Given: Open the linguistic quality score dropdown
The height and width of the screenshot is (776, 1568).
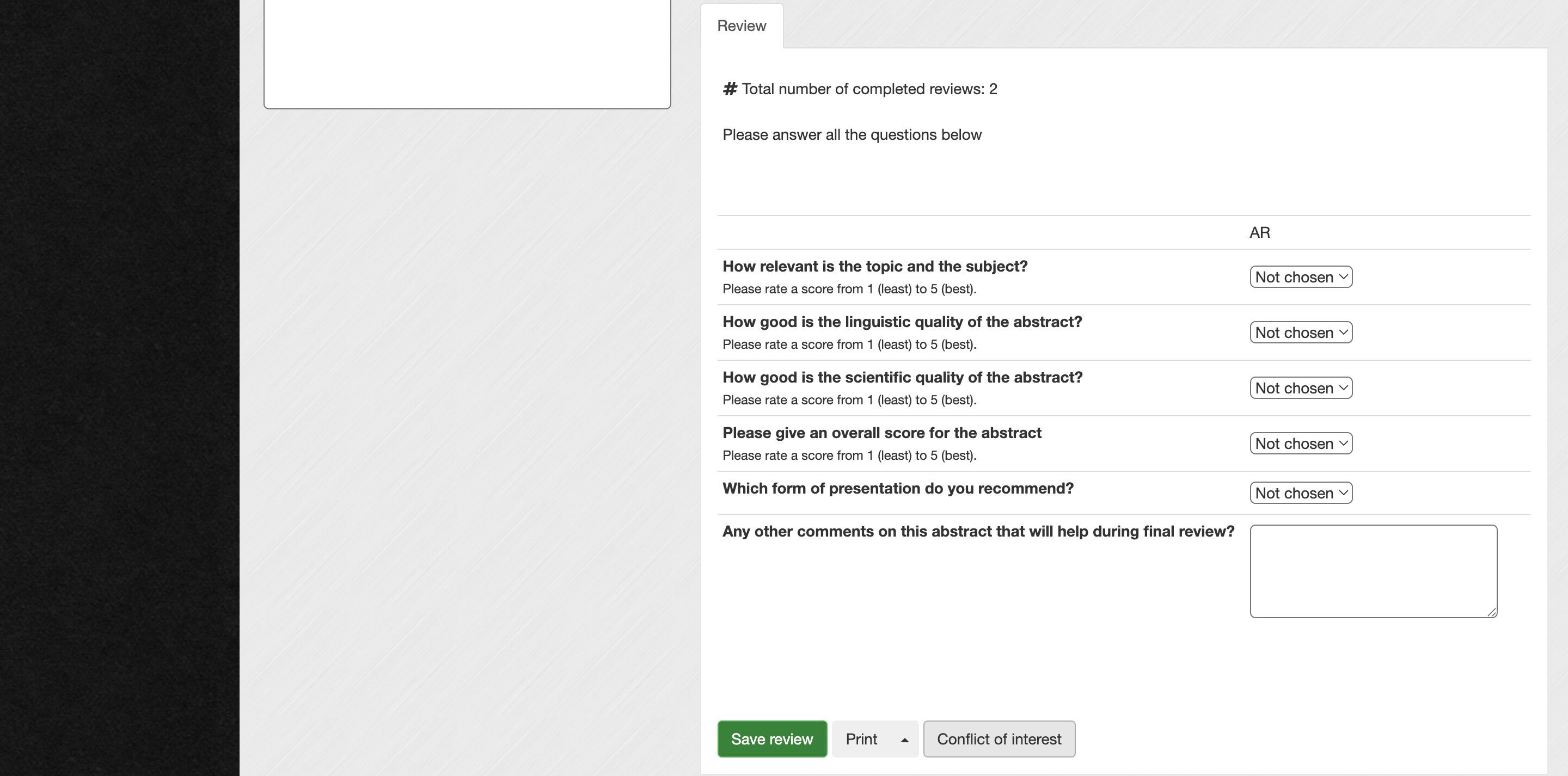Looking at the screenshot, I should (x=1301, y=332).
